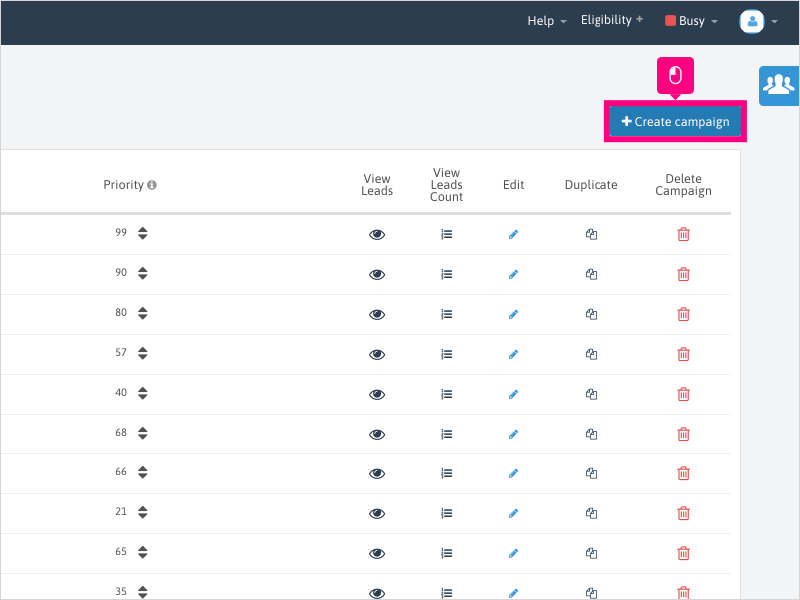View leads for the priority 68 campaign
Viewport: 800px width, 600px height.
pos(377,434)
